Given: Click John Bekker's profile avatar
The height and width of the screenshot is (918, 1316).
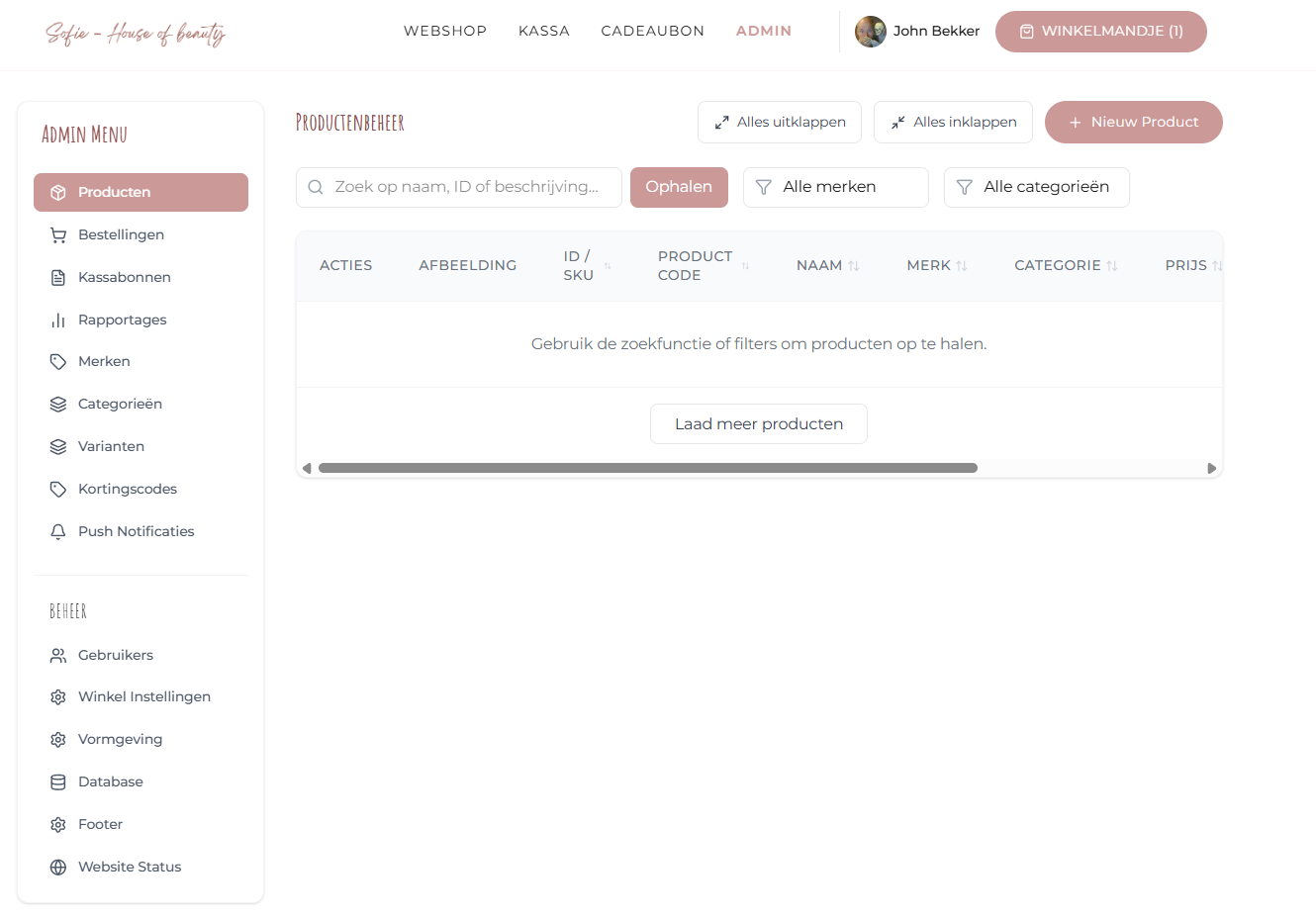Looking at the screenshot, I should (871, 32).
